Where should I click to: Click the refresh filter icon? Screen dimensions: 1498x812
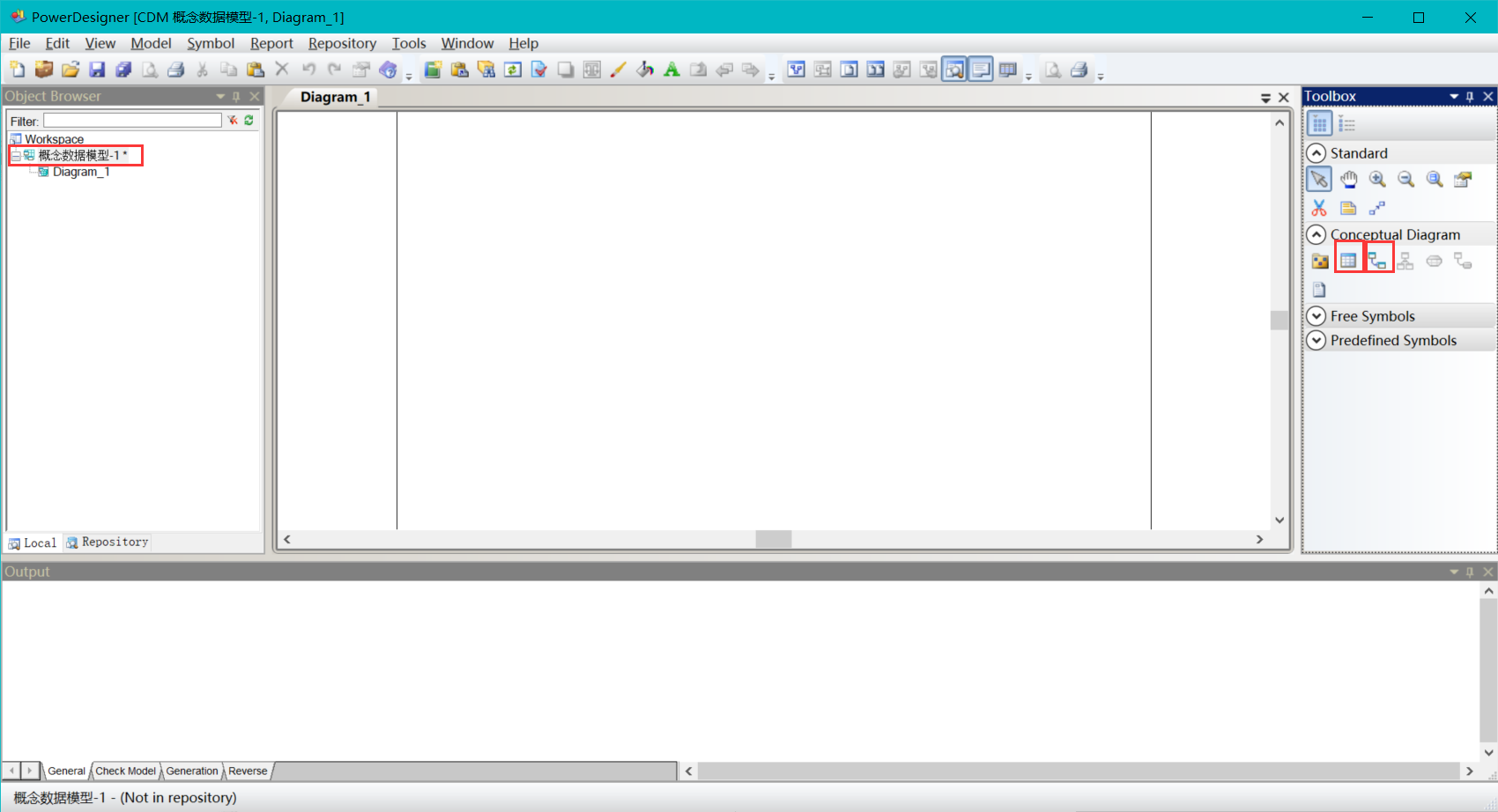click(248, 120)
